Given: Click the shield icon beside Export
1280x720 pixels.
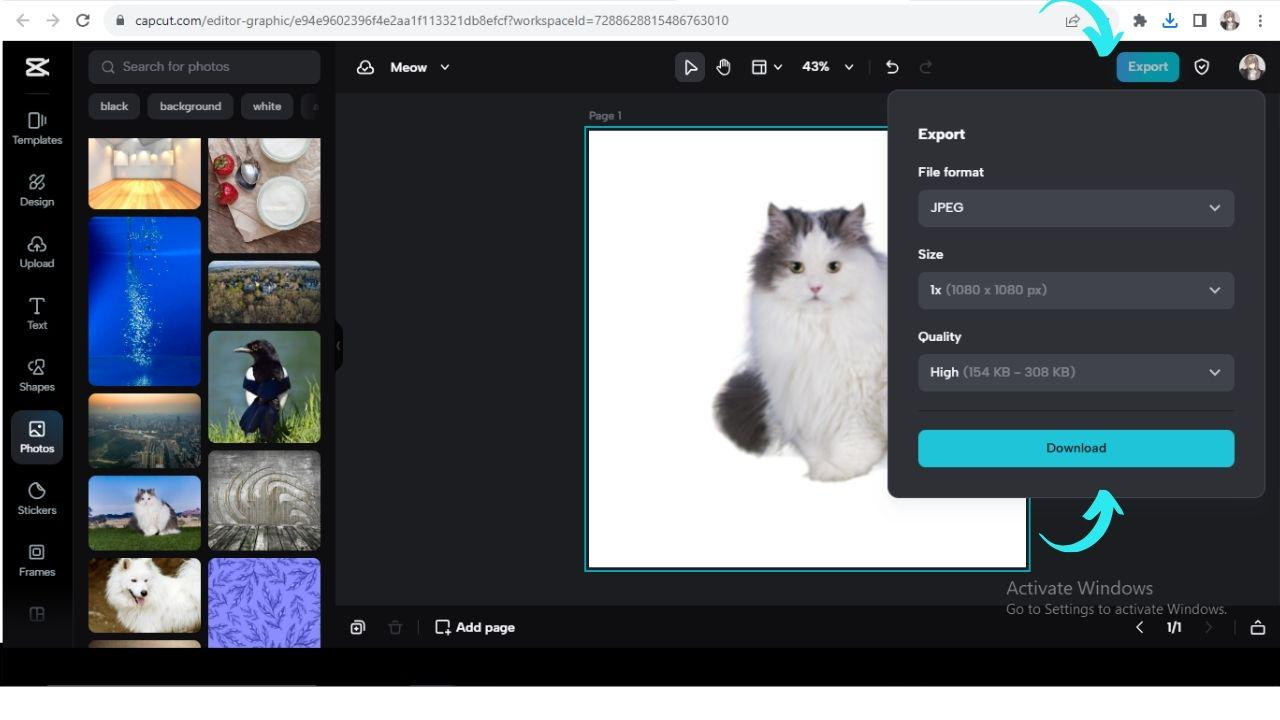Looking at the screenshot, I should [x=1202, y=67].
